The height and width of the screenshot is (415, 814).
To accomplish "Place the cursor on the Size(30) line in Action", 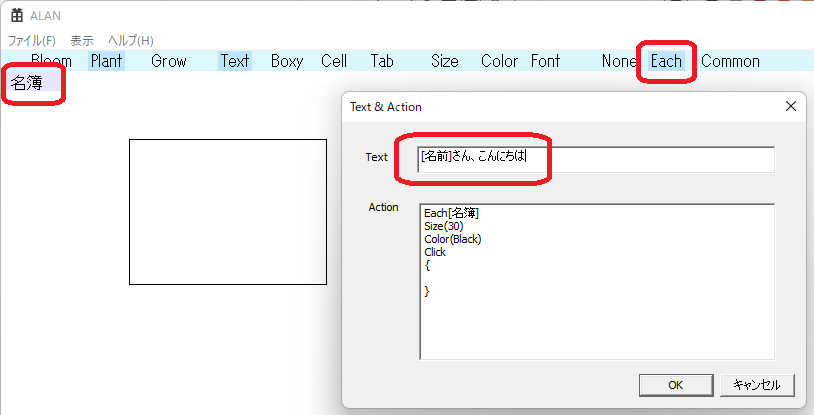I will [x=443, y=226].
